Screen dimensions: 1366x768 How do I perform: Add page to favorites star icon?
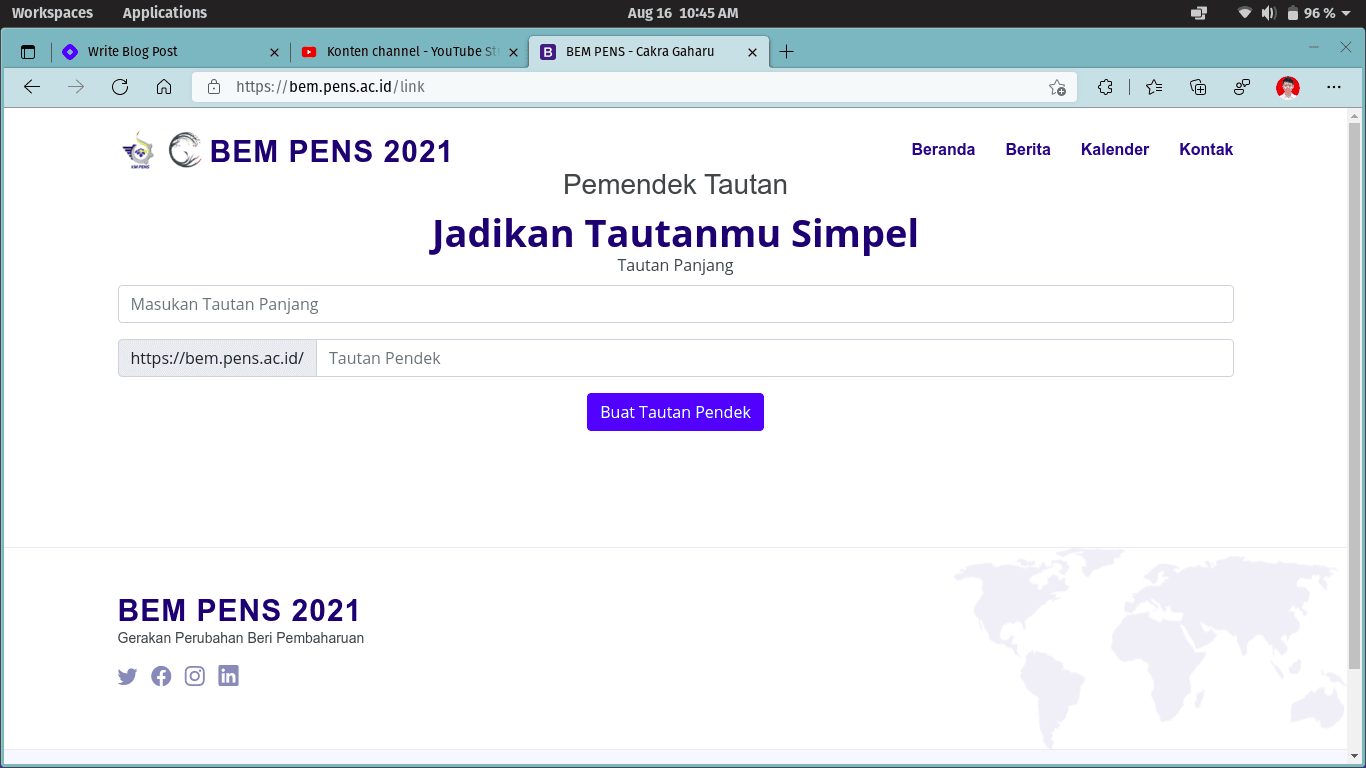tap(1057, 87)
